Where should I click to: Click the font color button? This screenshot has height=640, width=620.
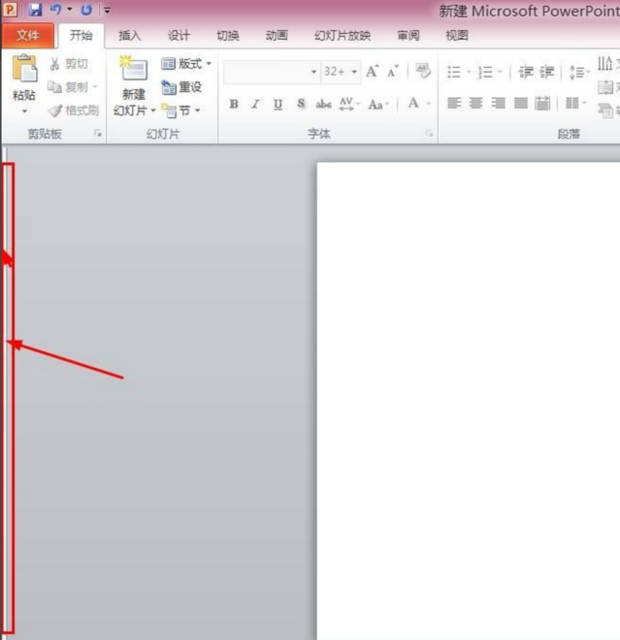click(413, 104)
